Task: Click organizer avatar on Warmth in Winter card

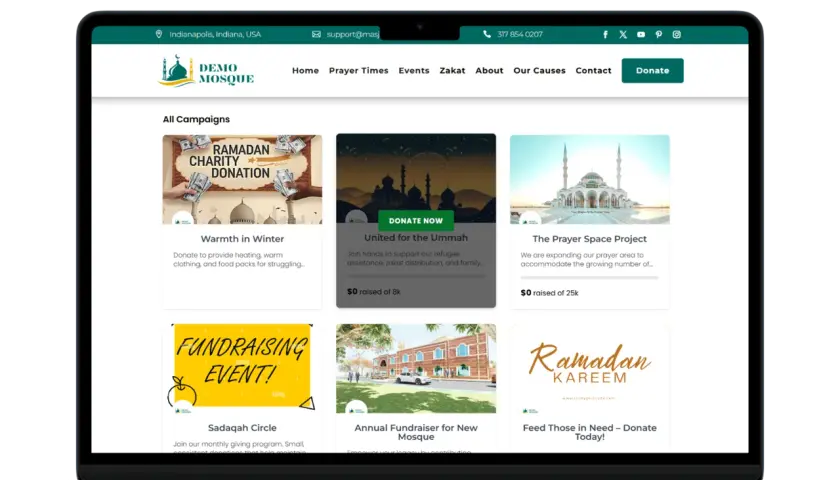Action: click(183, 219)
